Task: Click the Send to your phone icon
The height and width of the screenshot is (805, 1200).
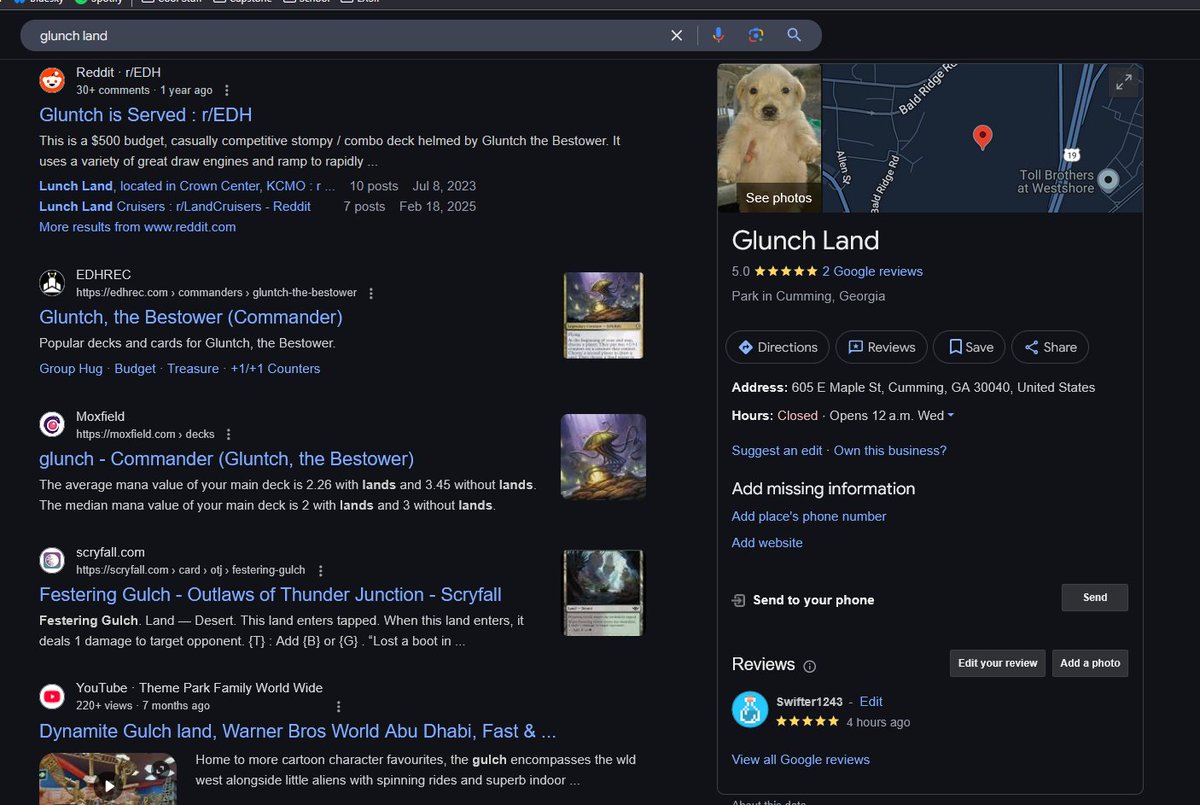Action: click(739, 600)
